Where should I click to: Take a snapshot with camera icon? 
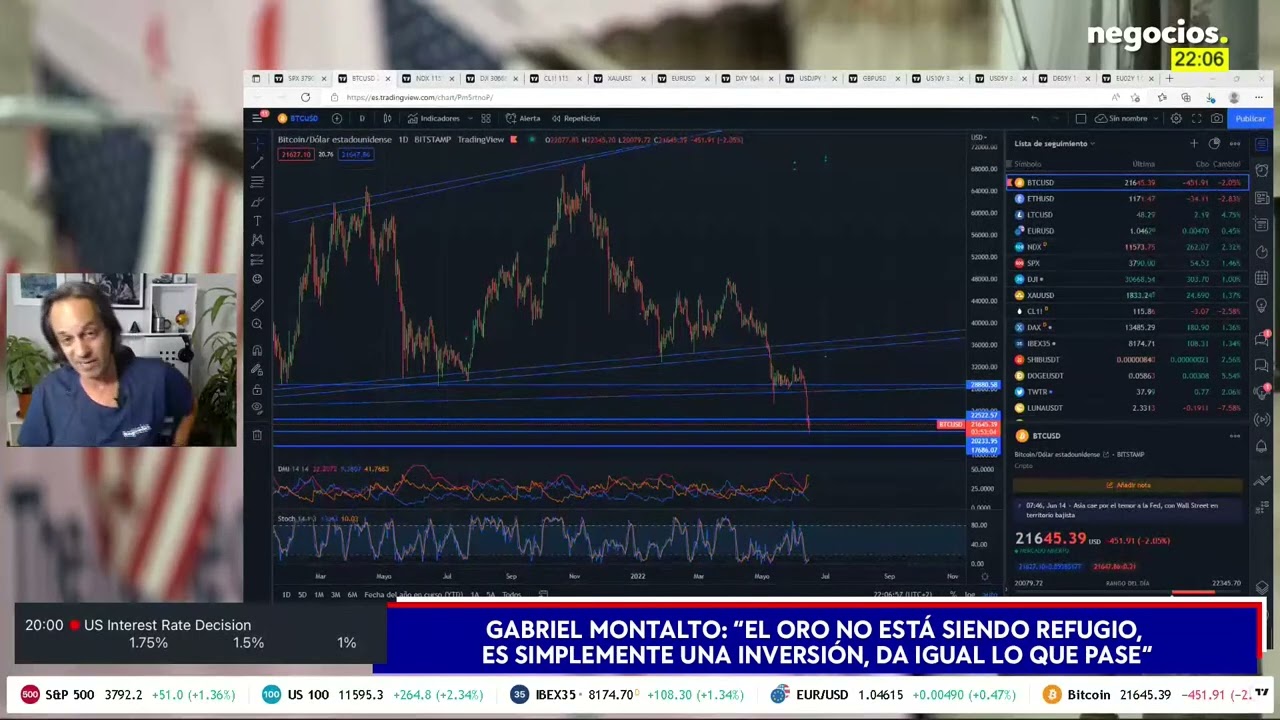click(1216, 118)
